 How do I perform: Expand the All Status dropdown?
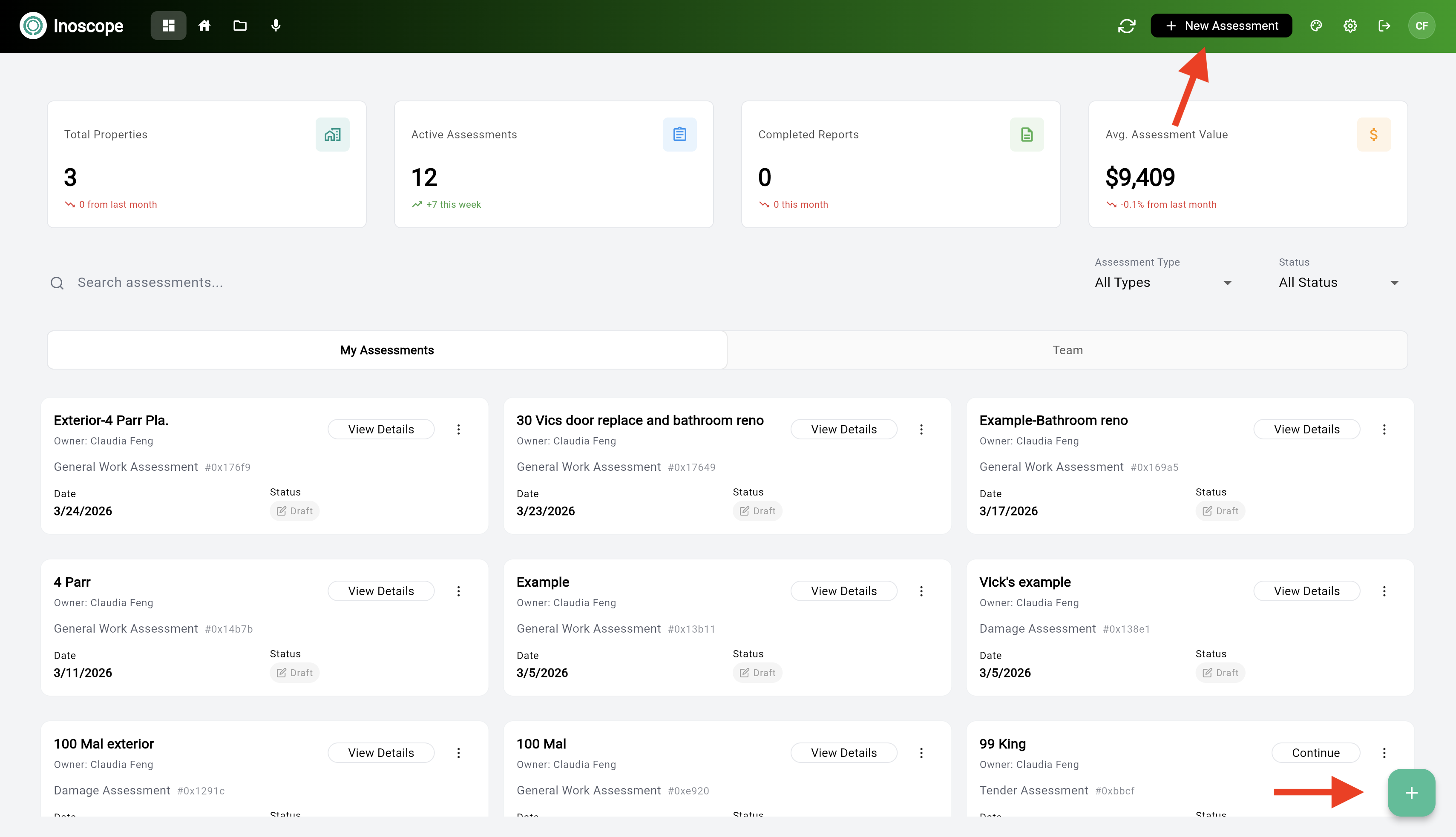pyautogui.click(x=1338, y=282)
